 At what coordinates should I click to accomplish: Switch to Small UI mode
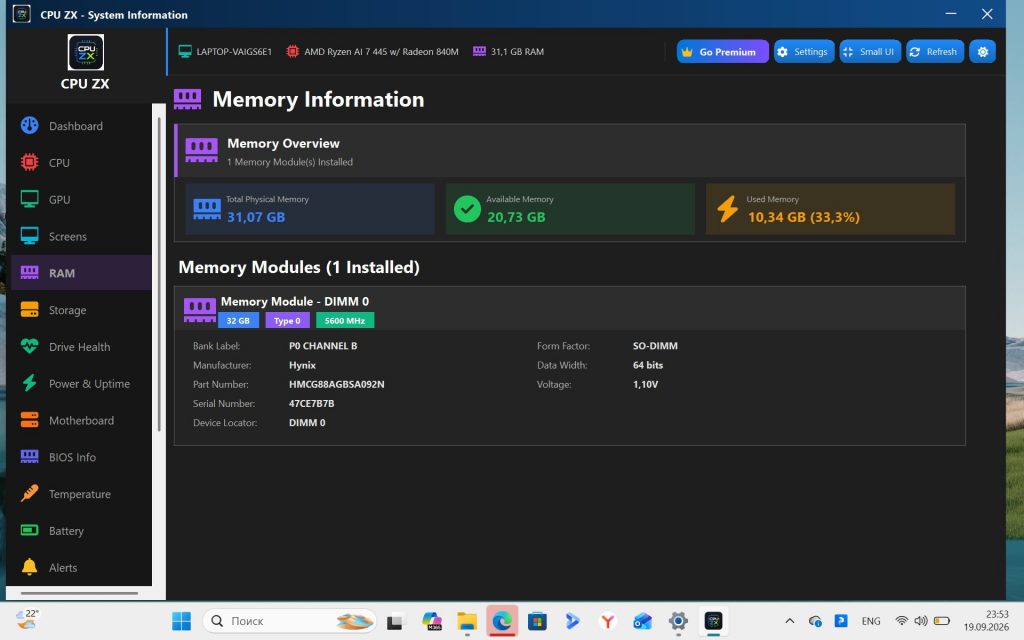click(871, 52)
